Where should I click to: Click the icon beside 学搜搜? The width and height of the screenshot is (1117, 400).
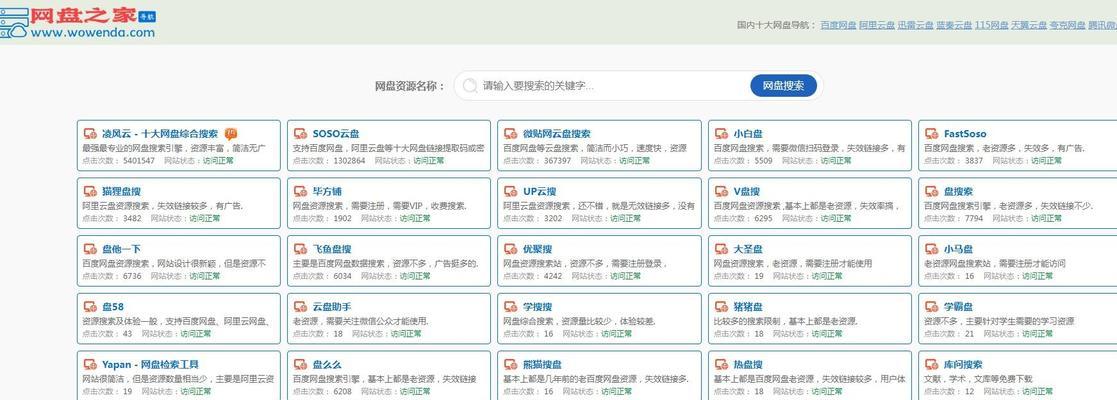click(510, 307)
